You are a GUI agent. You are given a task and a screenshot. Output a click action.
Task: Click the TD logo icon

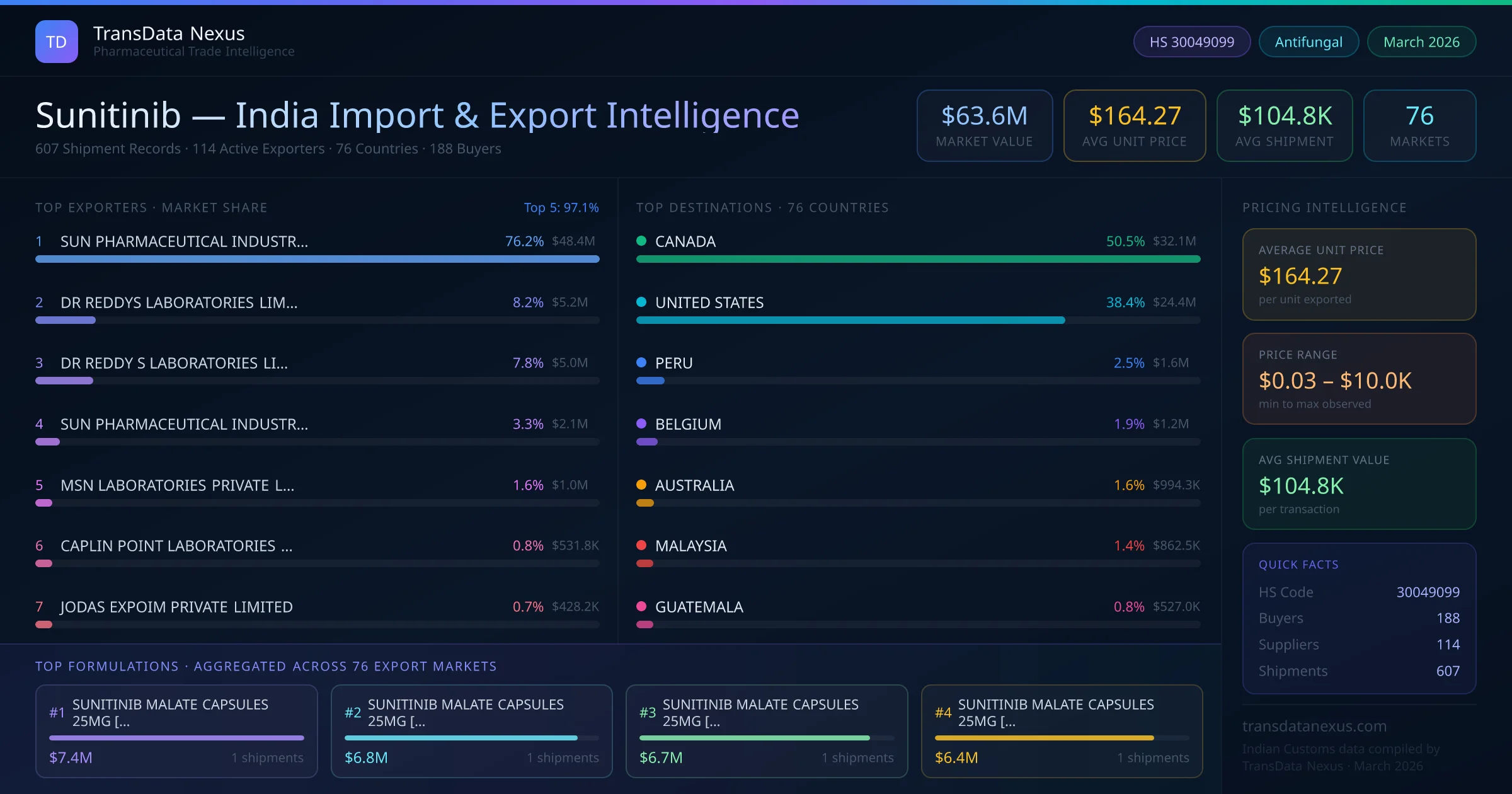coord(57,42)
